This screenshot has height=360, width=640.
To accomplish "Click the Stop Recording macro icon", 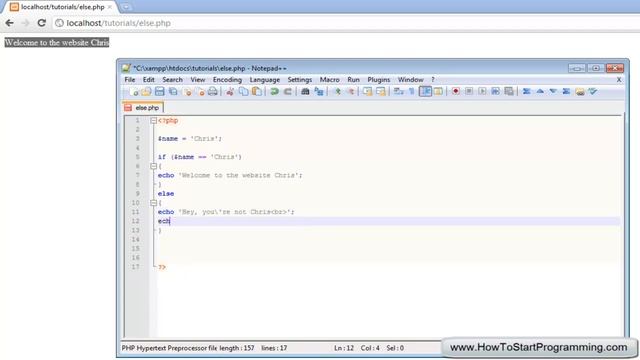I will pyautogui.click(x=469, y=92).
